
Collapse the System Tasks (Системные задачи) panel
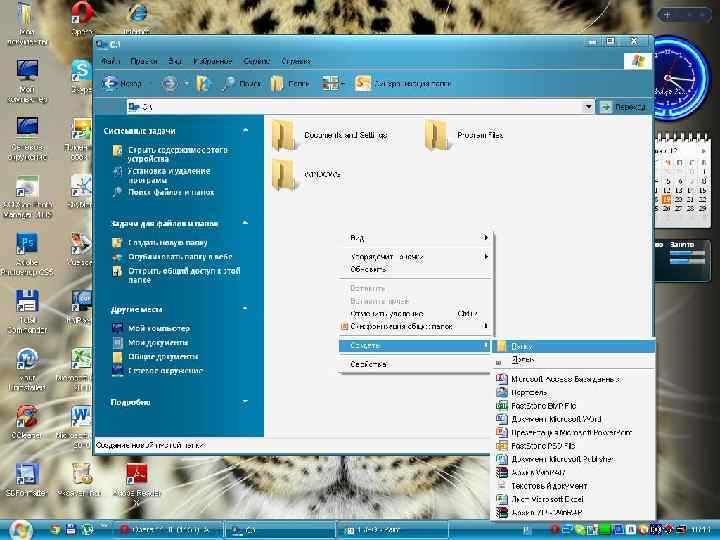pyautogui.click(x=245, y=131)
